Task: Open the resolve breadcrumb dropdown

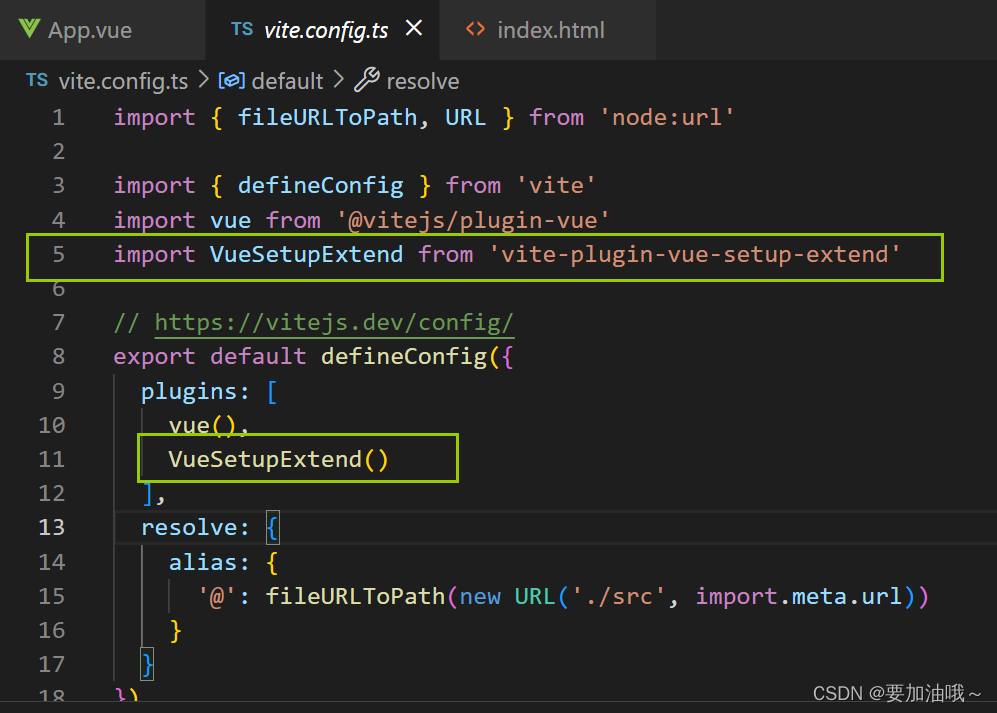Action: point(425,81)
